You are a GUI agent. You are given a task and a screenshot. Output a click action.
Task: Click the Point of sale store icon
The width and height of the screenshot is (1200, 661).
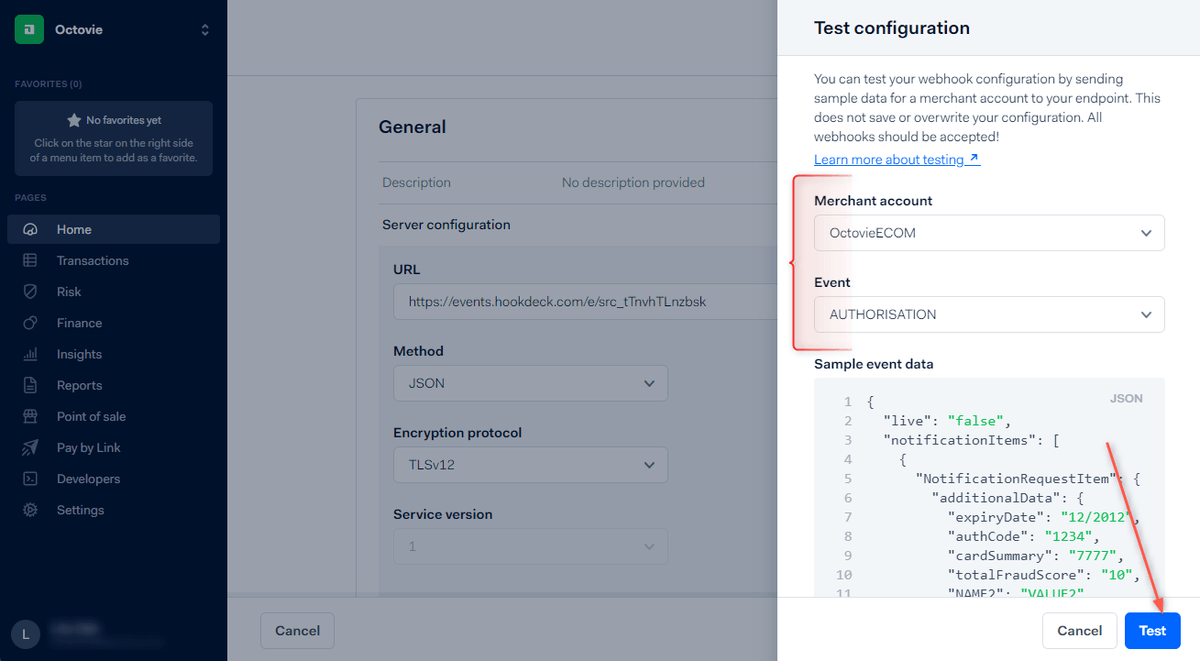tap(30, 416)
